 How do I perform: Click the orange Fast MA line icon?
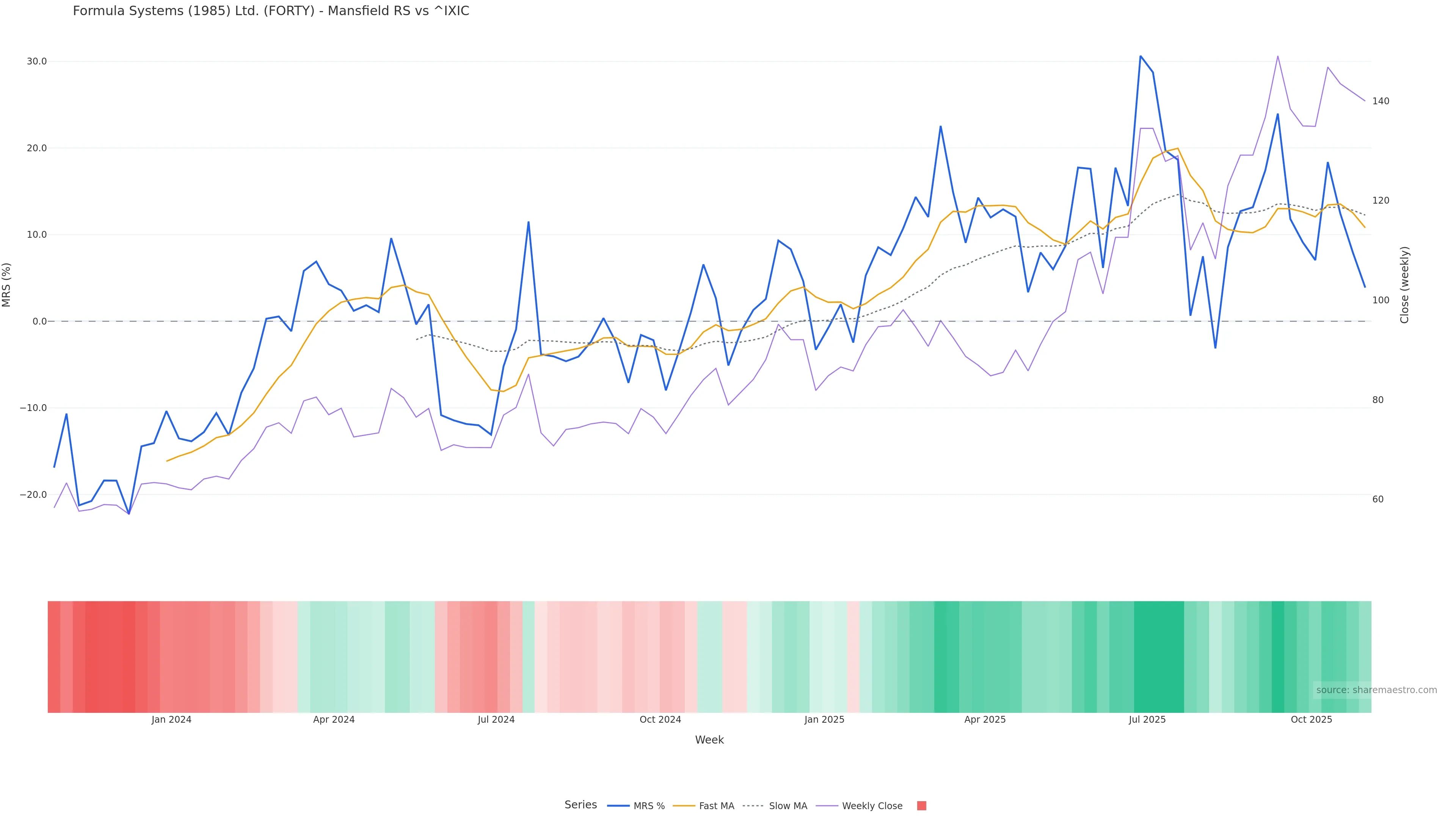(x=684, y=806)
